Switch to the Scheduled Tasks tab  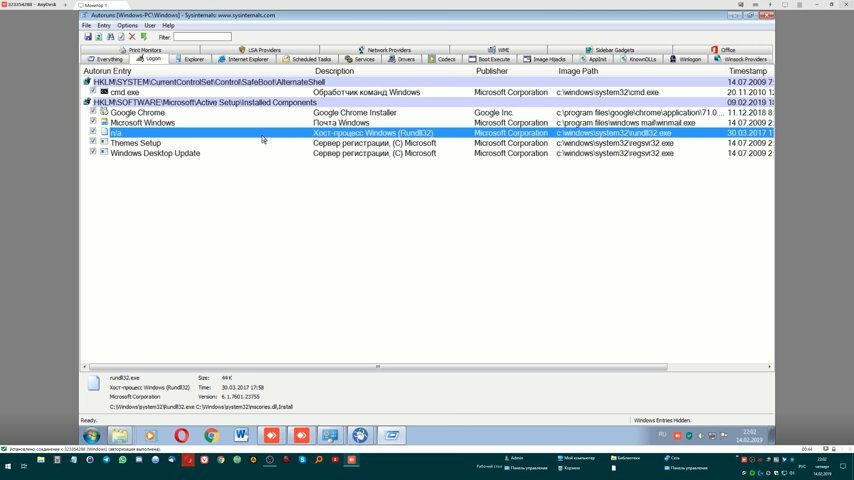(x=306, y=59)
